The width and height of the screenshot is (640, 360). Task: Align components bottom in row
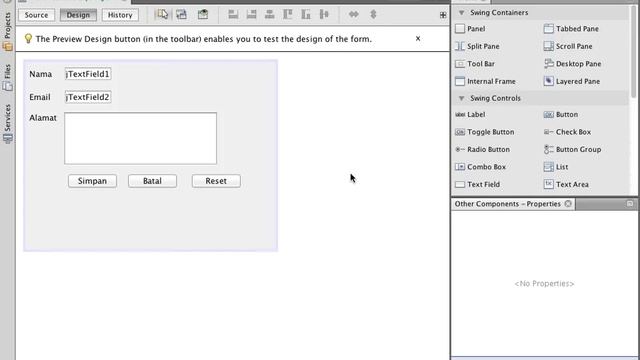point(306,15)
